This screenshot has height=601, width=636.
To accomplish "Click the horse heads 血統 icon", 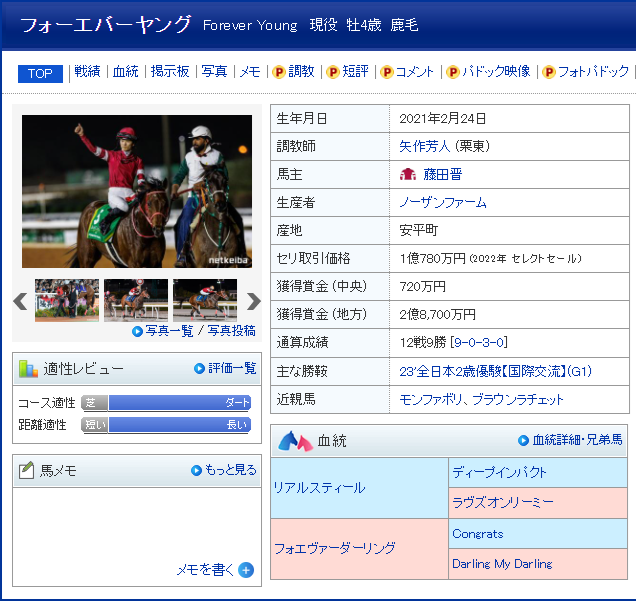I will point(295,441).
